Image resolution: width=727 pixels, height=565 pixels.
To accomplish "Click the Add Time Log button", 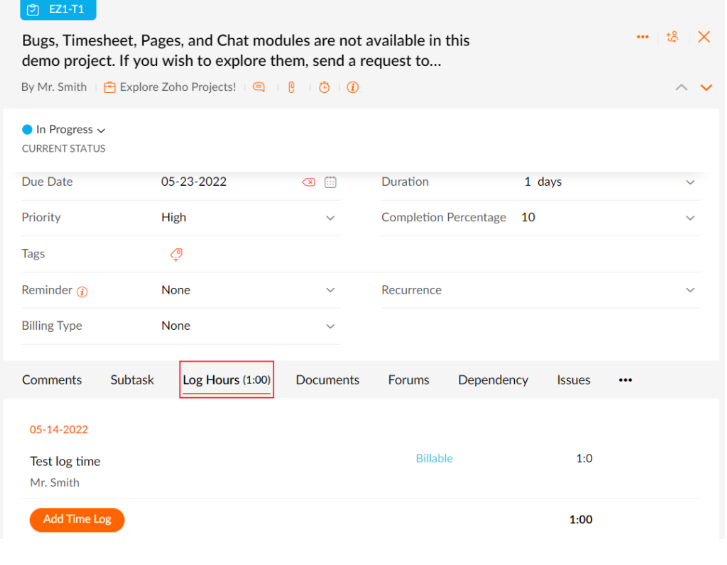I will pyautogui.click(x=77, y=520).
